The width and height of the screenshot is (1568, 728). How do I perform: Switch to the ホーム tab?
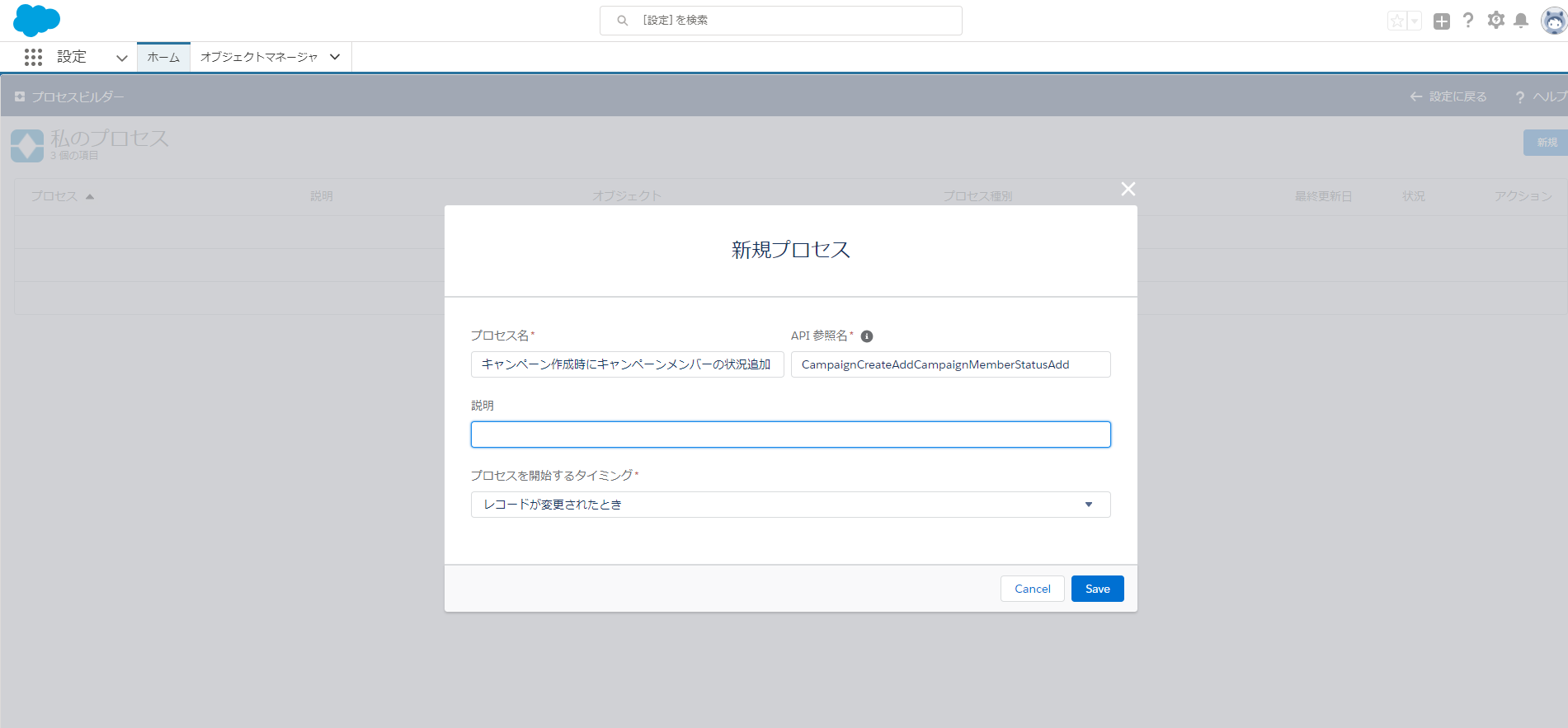tap(163, 57)
